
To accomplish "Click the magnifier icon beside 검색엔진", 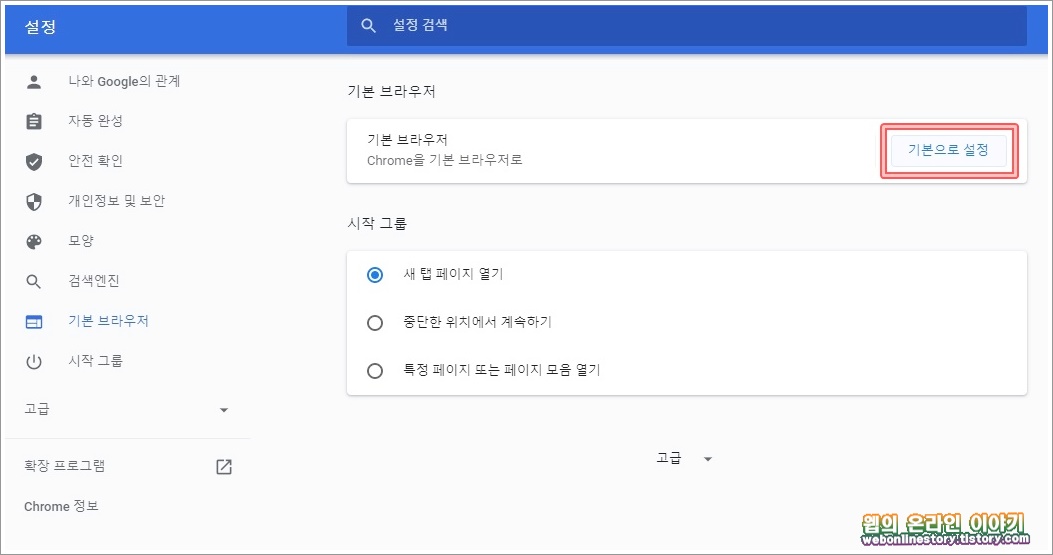I will [34, 282].
